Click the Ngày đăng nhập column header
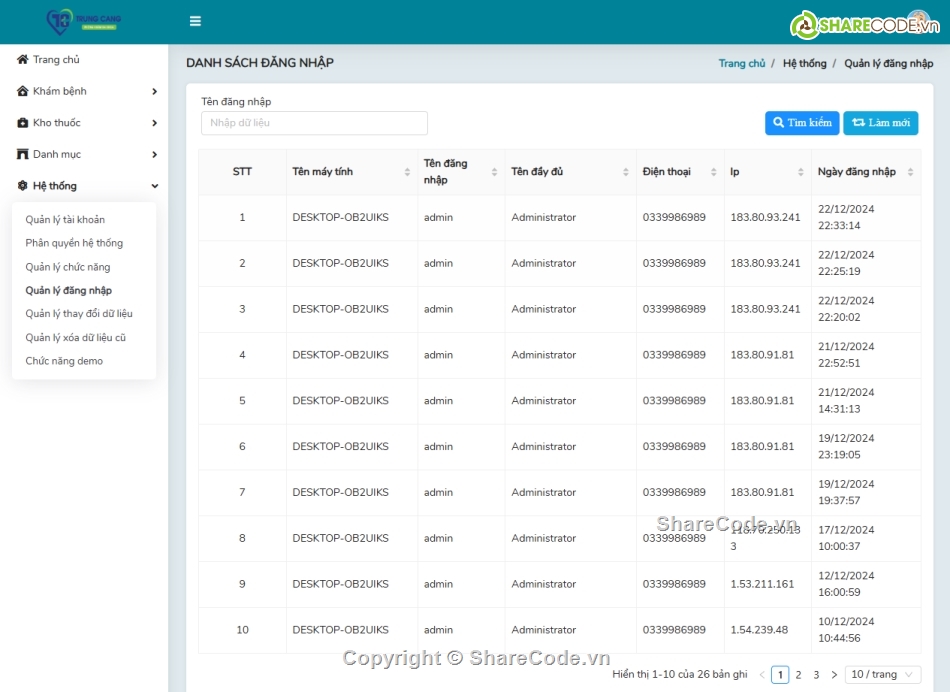The height and width of the screenshot is (692, 950). point(866,172)
